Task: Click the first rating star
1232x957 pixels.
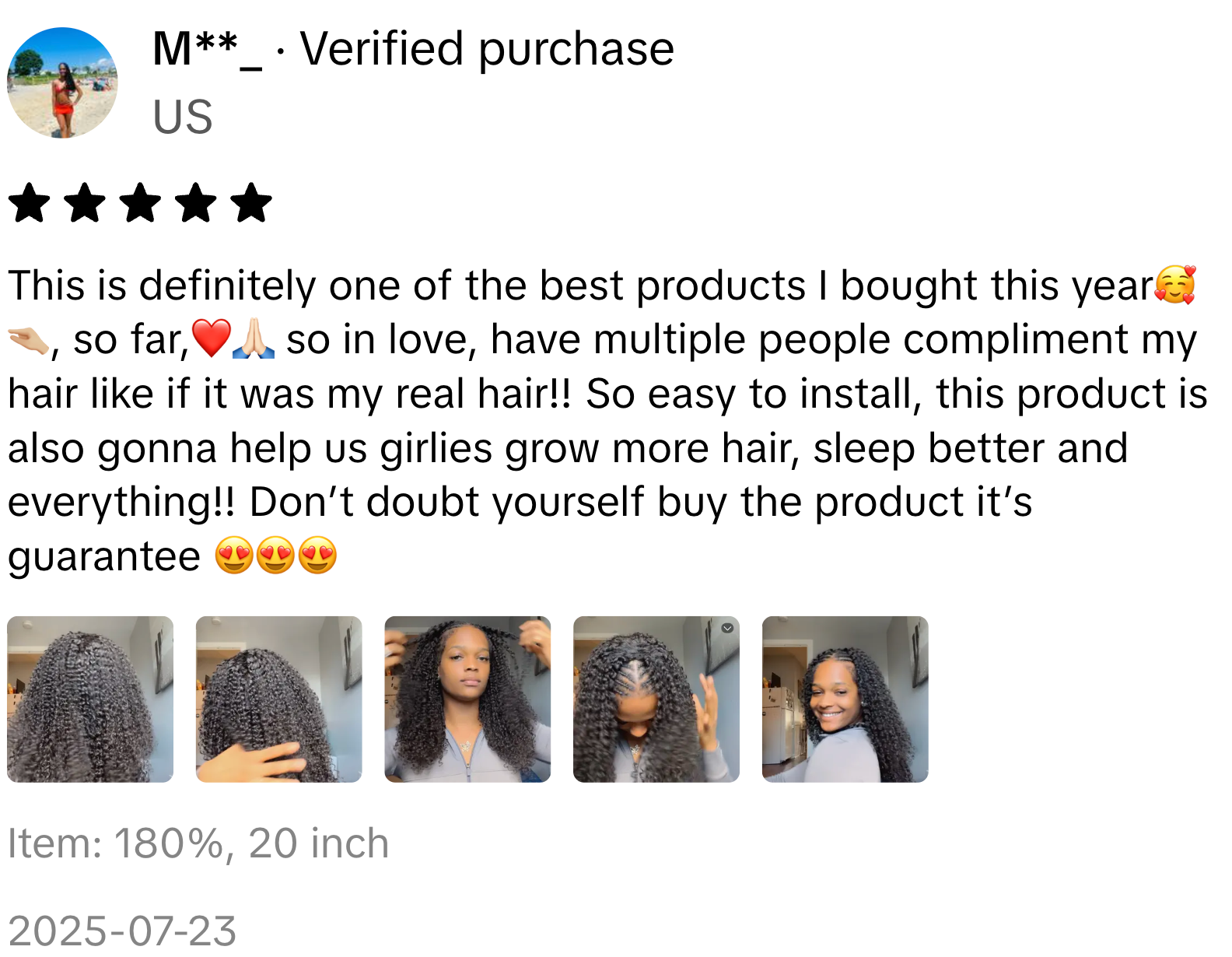Action: pos(29,203)
